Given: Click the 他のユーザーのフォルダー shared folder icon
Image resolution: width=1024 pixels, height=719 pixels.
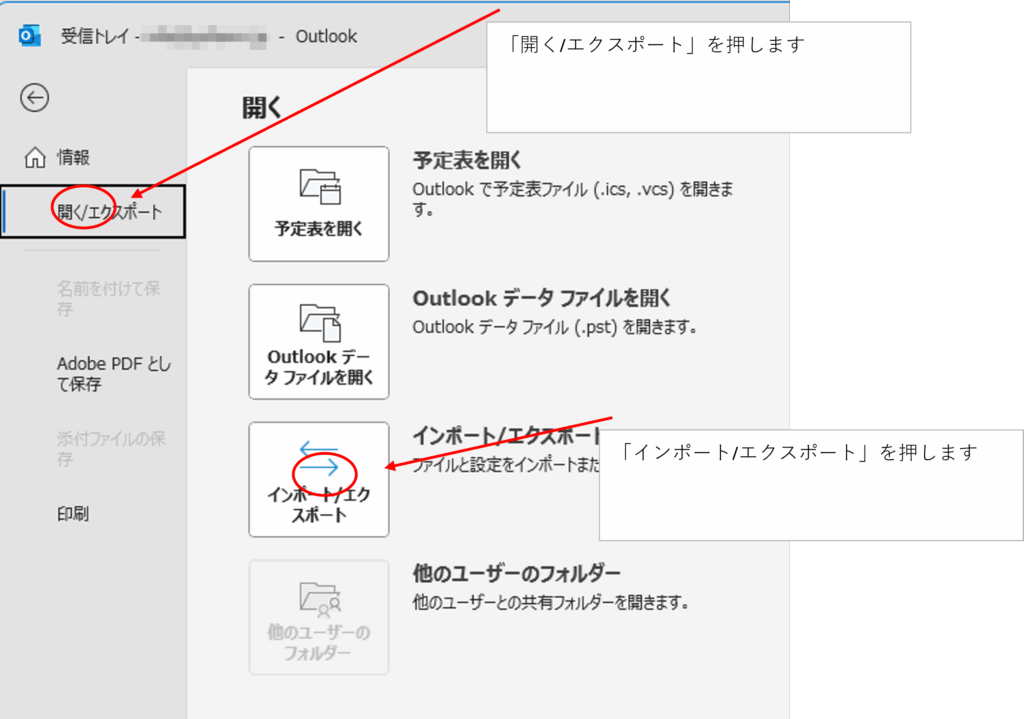Looking at the screenshot, I should tap(319, 599).
